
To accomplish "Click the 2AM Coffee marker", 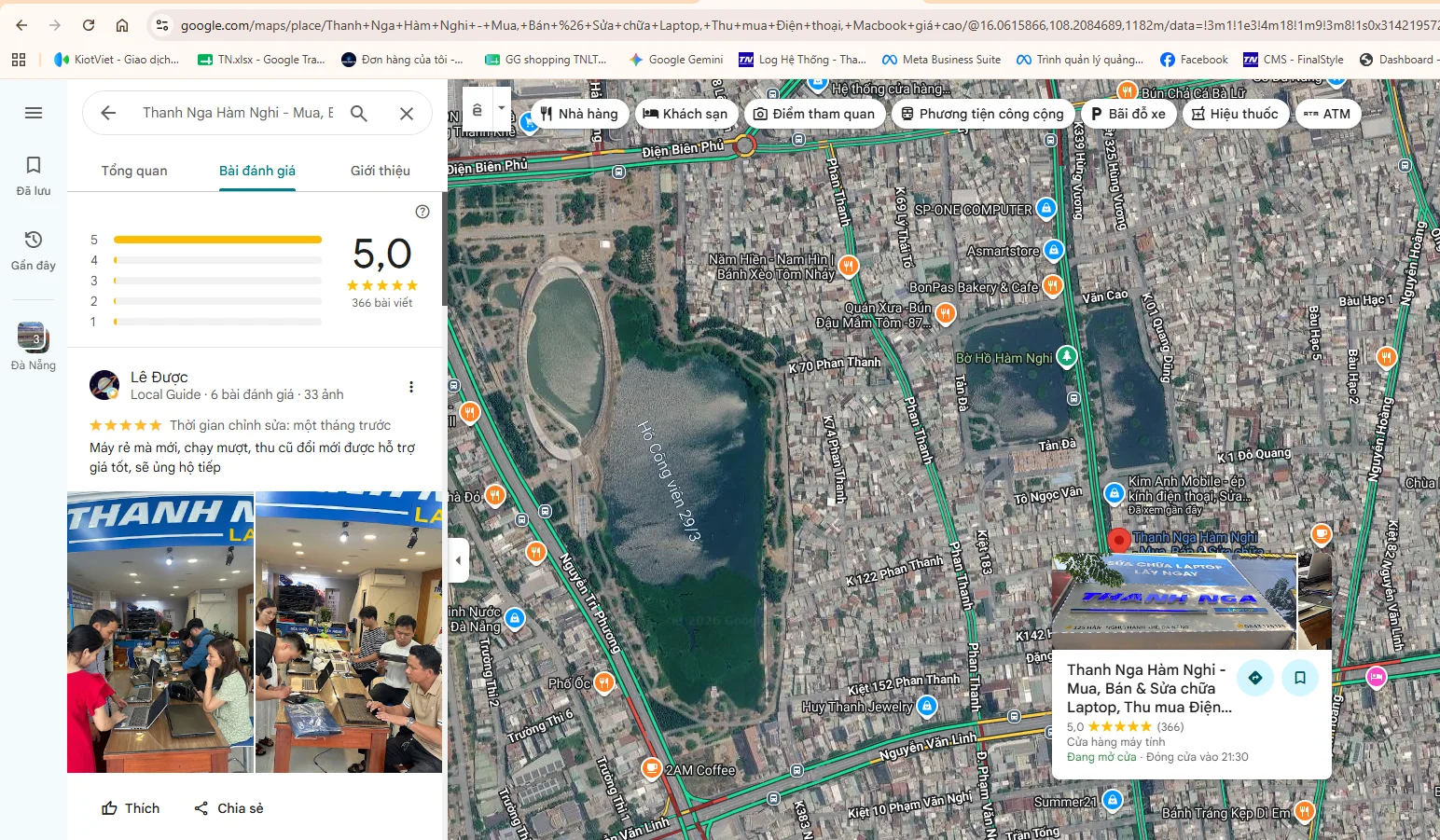I will [x=651, y=769].
